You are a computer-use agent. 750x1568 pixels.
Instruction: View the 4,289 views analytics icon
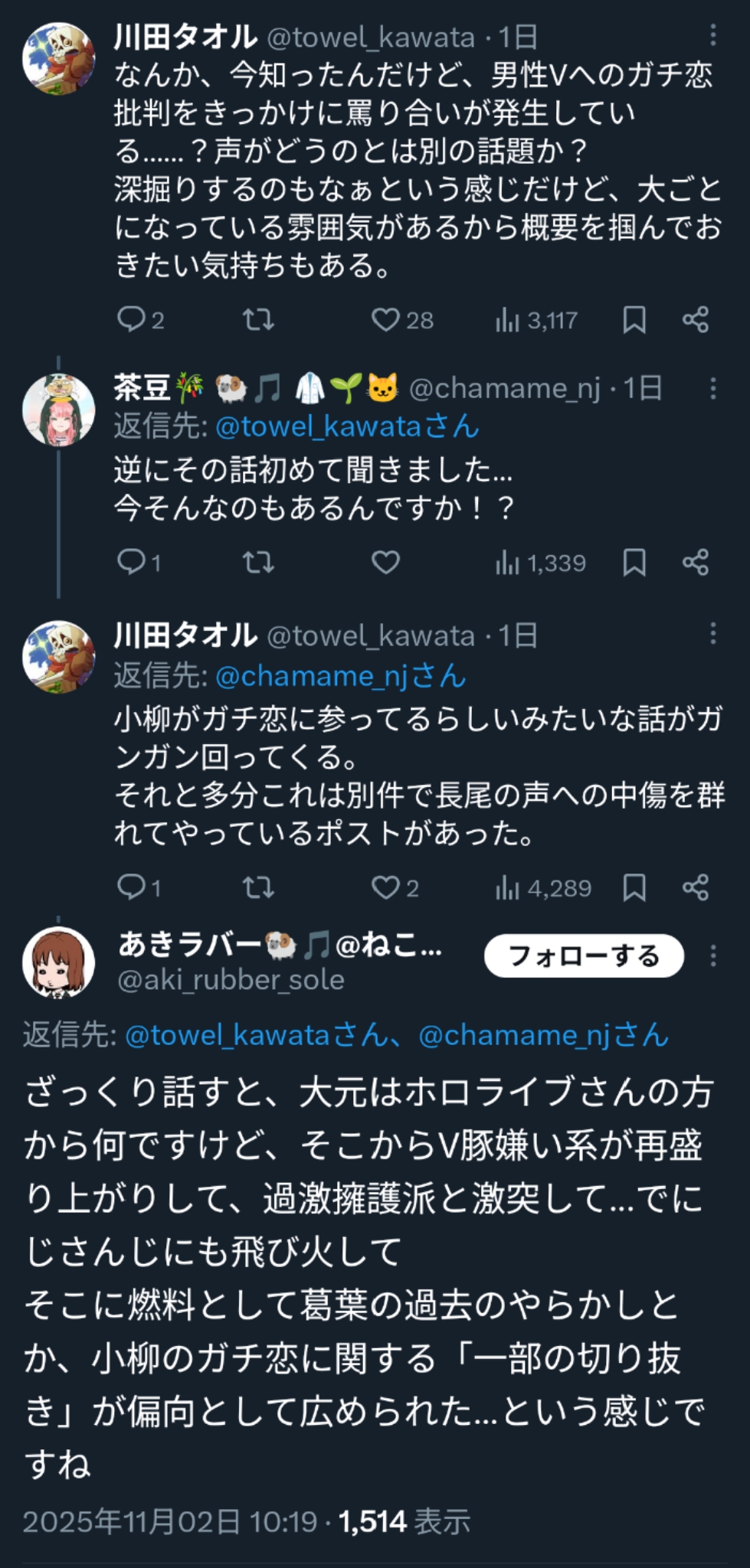point(507,888)
